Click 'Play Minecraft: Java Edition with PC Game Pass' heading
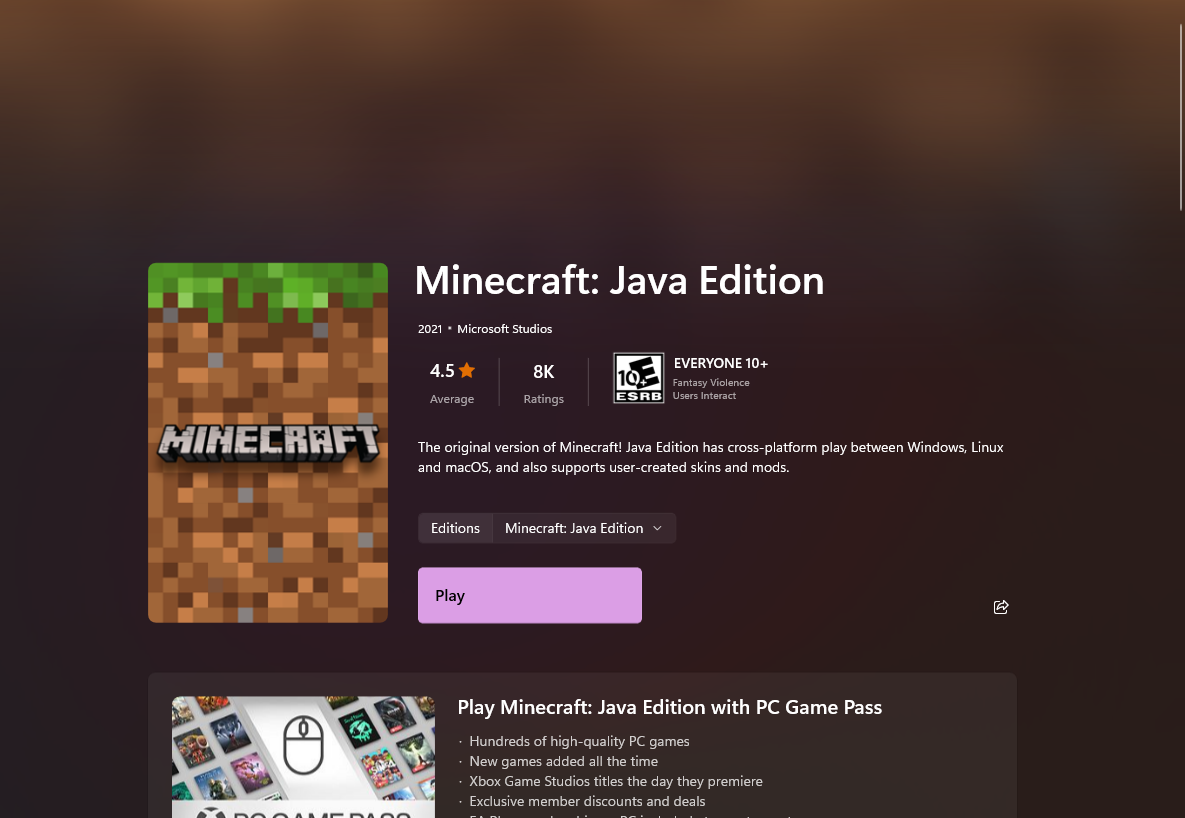Image resolution: width=1185 pixels, height=818 pixels. pyautogui.click(x=670, y=707)
